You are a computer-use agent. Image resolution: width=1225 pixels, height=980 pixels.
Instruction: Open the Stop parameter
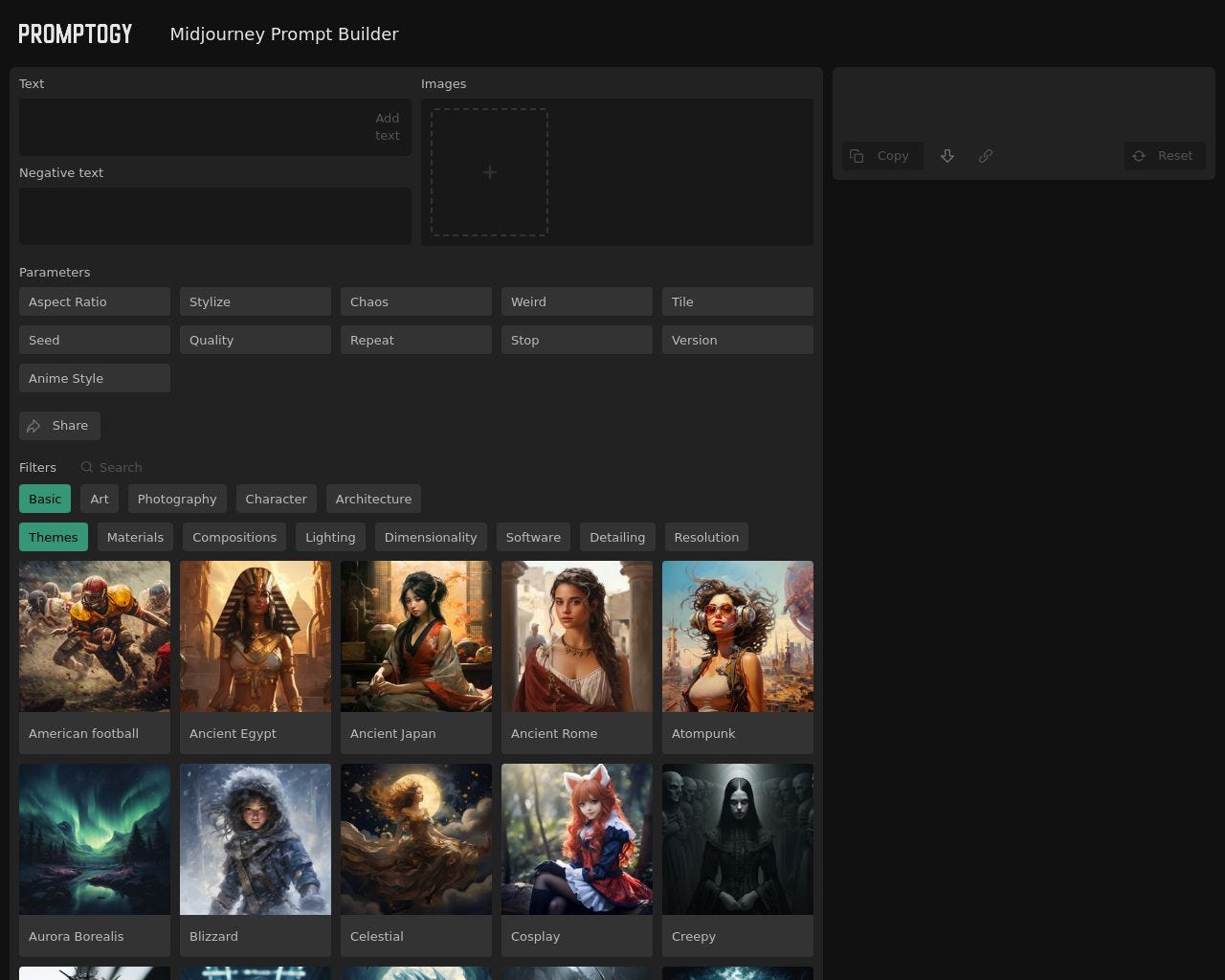tap(577, 340)
